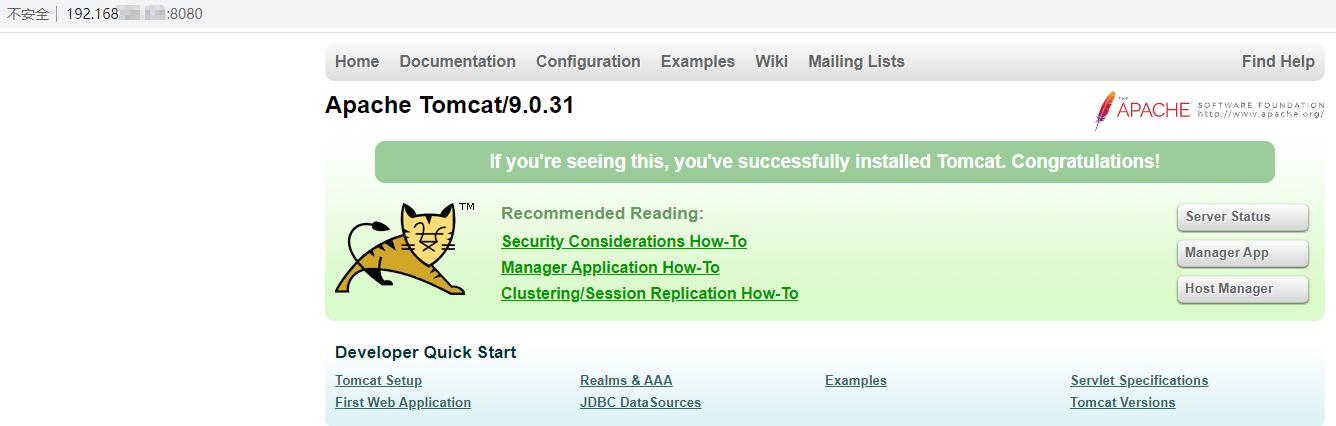Open Manager Application How-To link
Image resolution: width=1336 pixels, height=426 pixels.
click(x=610, y=267)
